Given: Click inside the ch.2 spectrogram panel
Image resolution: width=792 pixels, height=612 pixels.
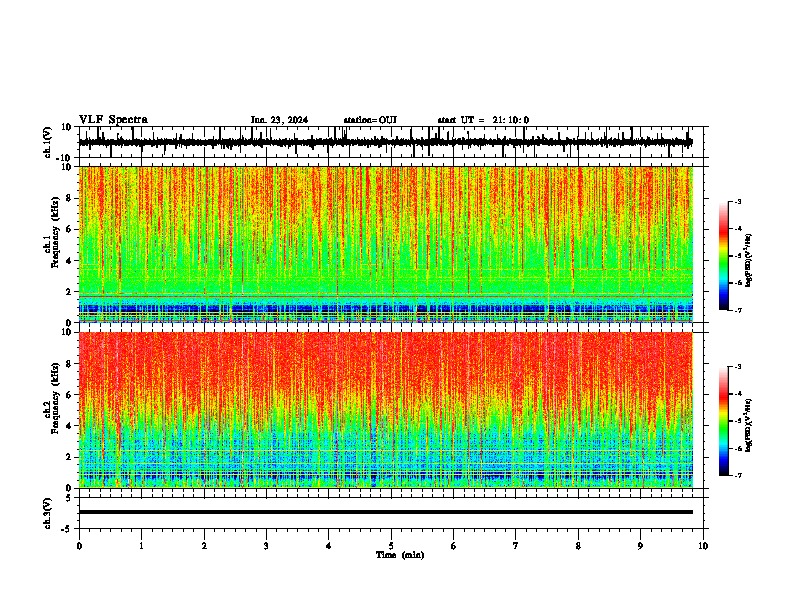Looking at the screenshot, I should click(385, 410).
